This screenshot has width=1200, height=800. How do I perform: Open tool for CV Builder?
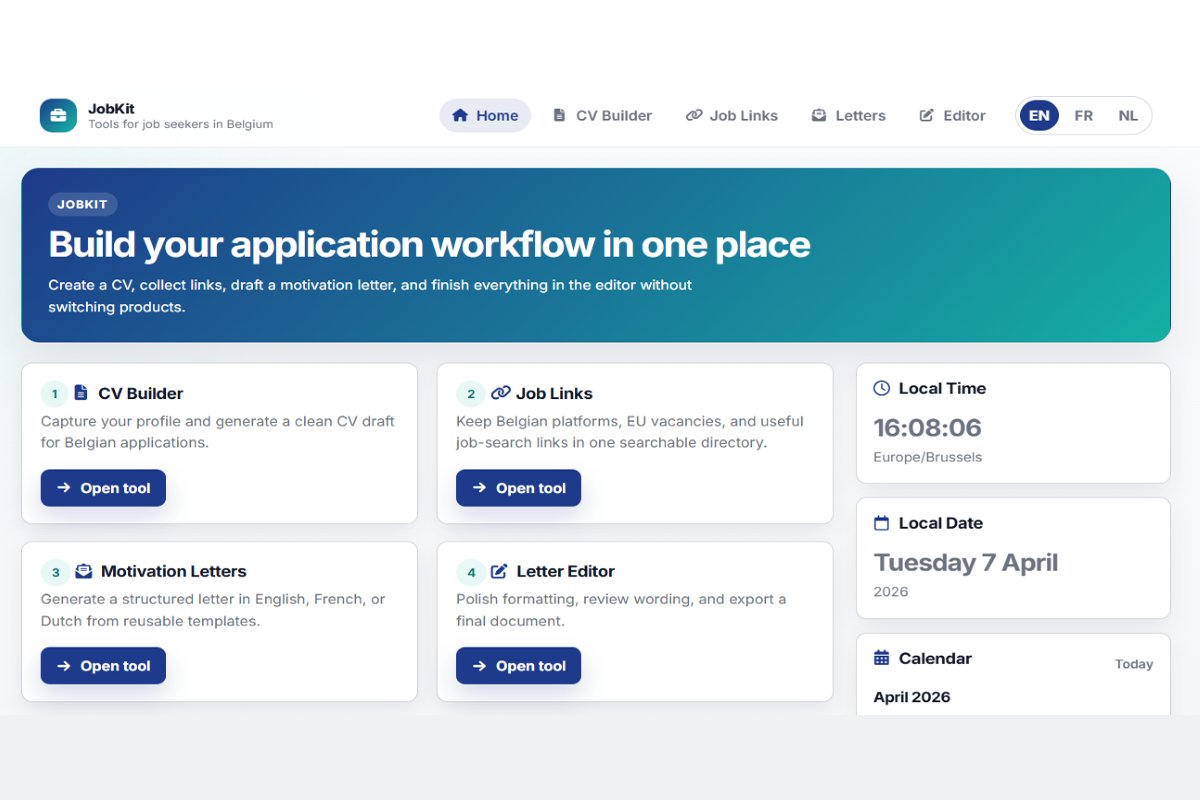103,488
